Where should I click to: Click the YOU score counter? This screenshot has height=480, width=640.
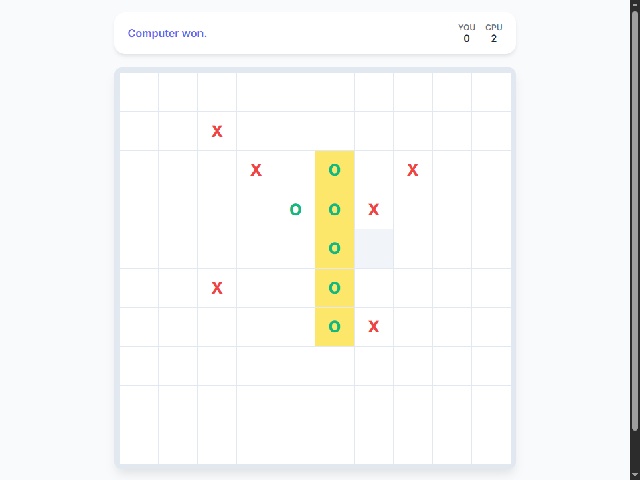(466, 34)
